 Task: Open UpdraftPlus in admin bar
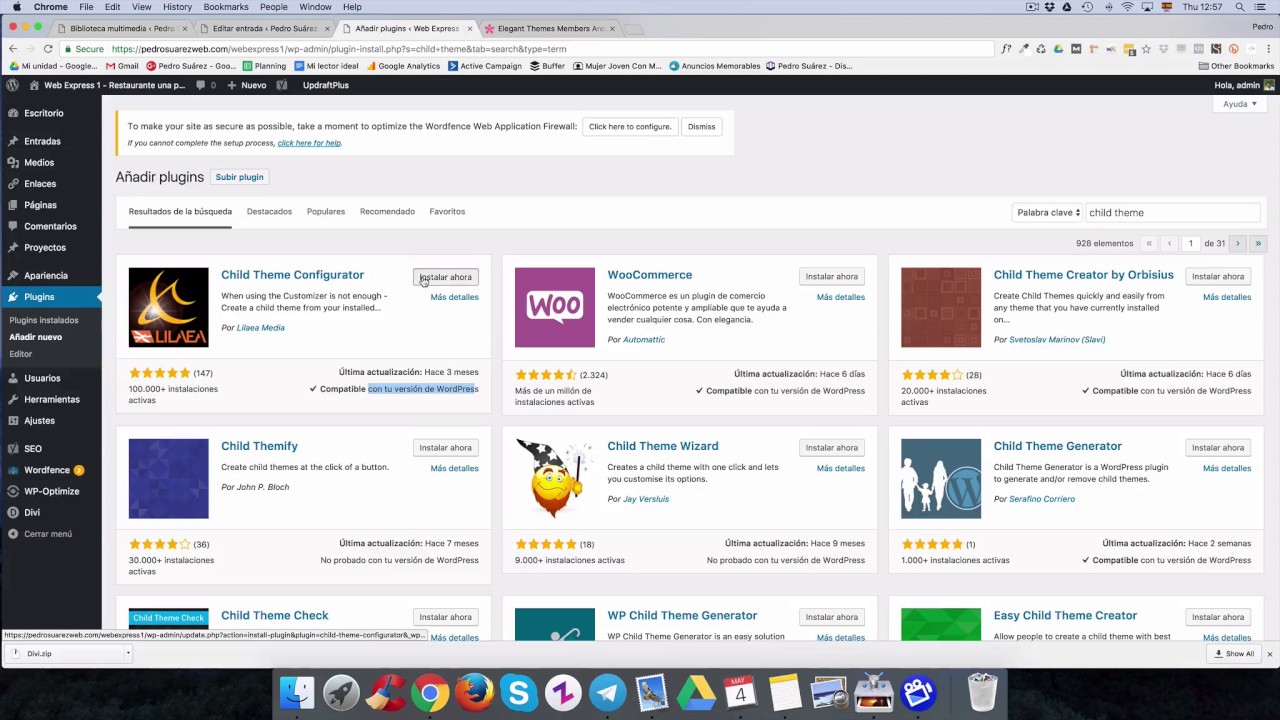click(x=326, y=85)
